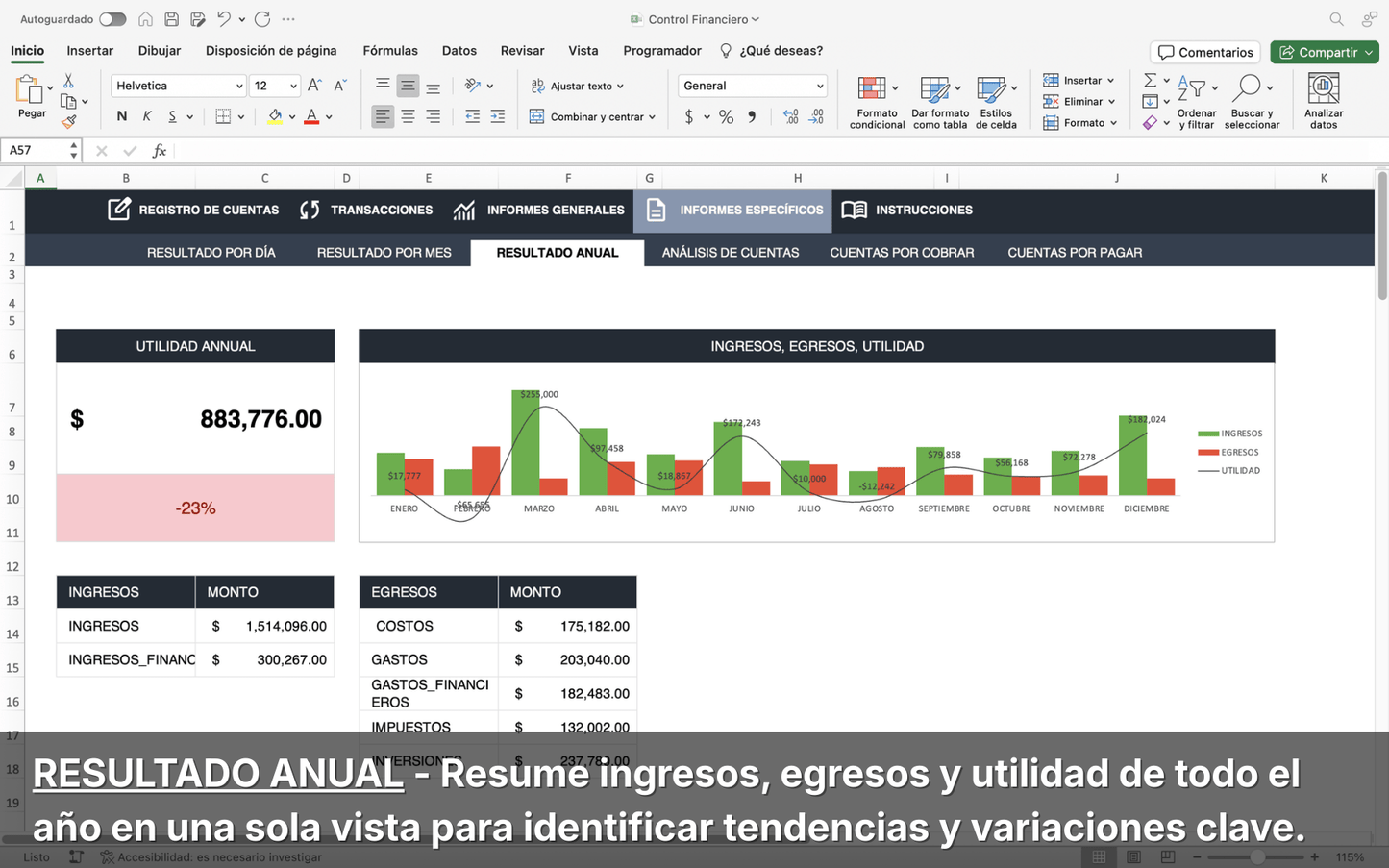
Task: Switch to the Fórmulas ribbon tab
Action: pos(390,50)
